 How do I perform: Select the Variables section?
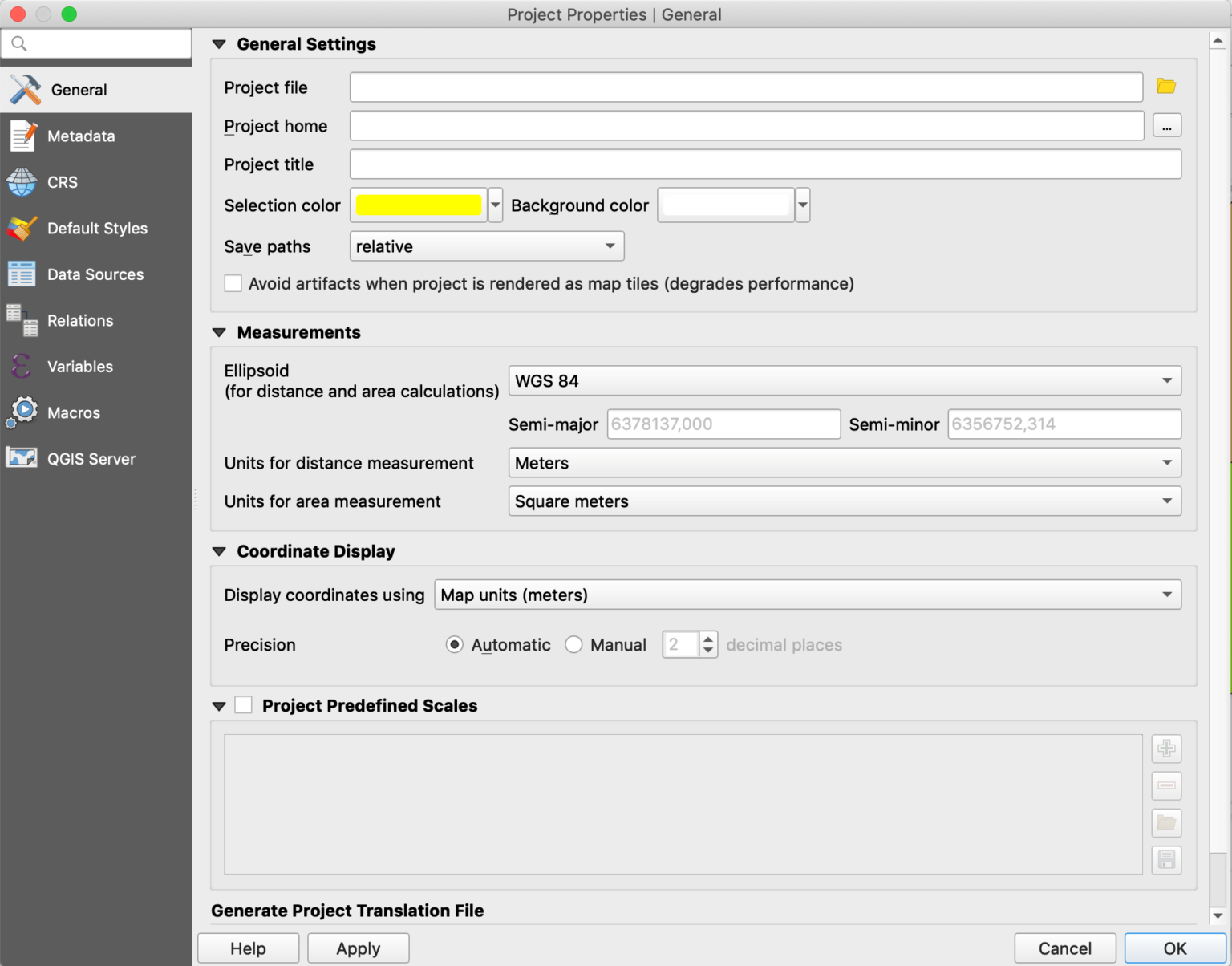[96, 367]
